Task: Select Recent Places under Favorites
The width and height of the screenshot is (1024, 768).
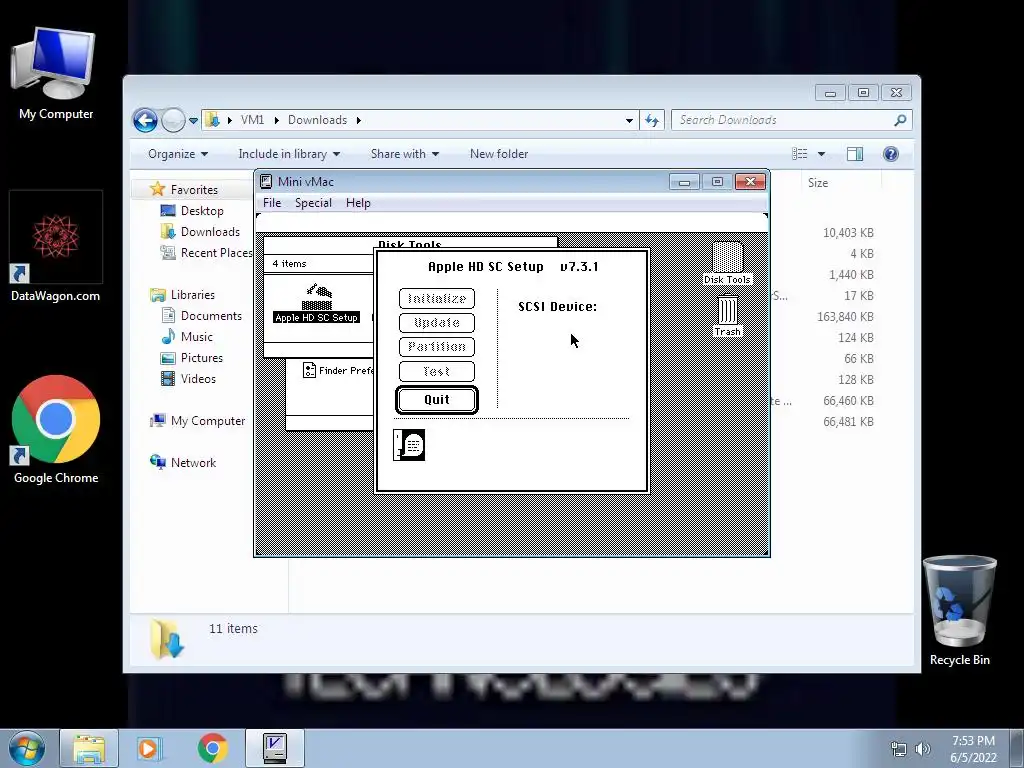Action: (216, 253)
